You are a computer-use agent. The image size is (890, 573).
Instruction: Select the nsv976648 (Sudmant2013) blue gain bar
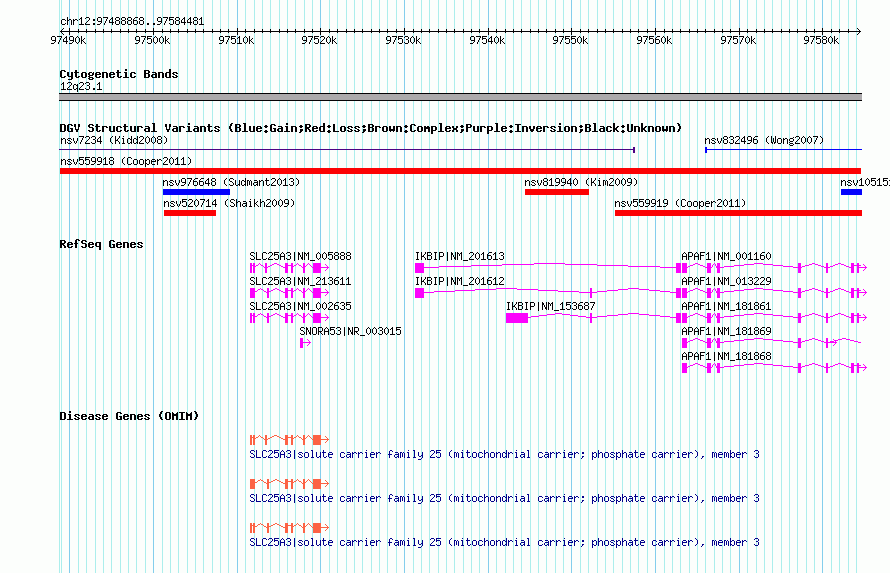click(x=196, y=192)
